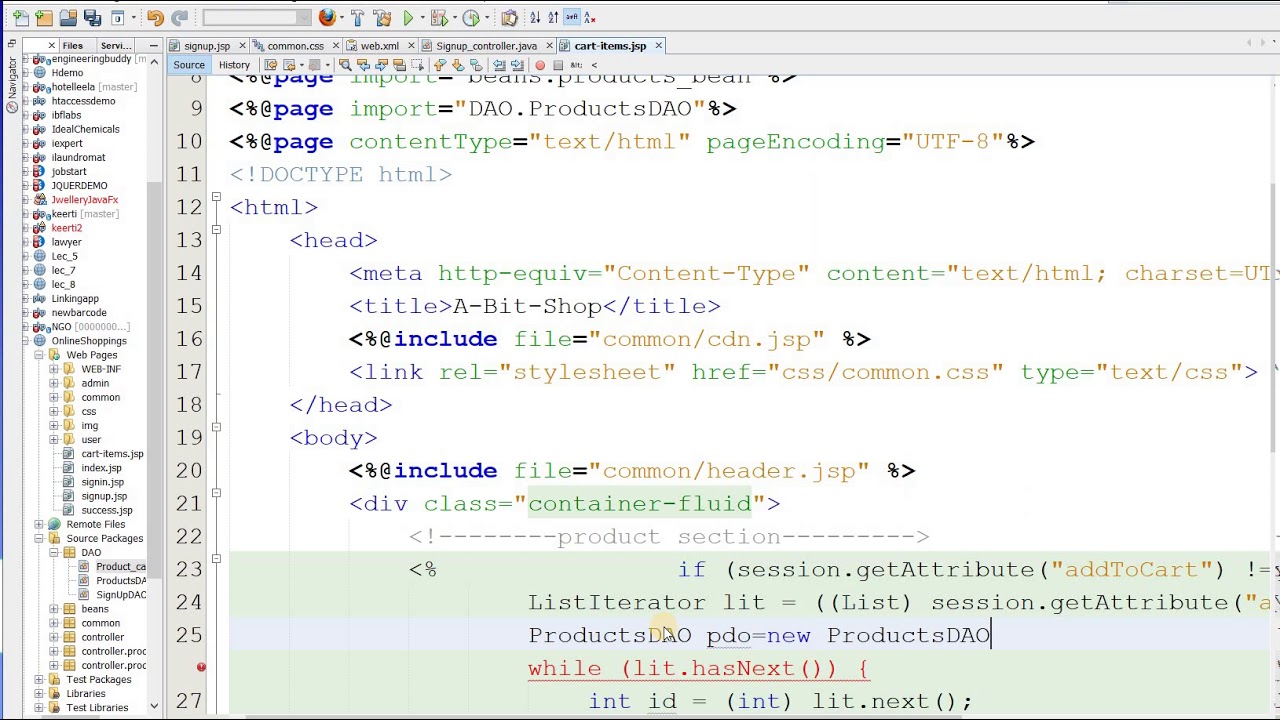Screen dimensions: 1280x720
Task: Select the JwelleryJavaFx project
Action: coord(84,200)
